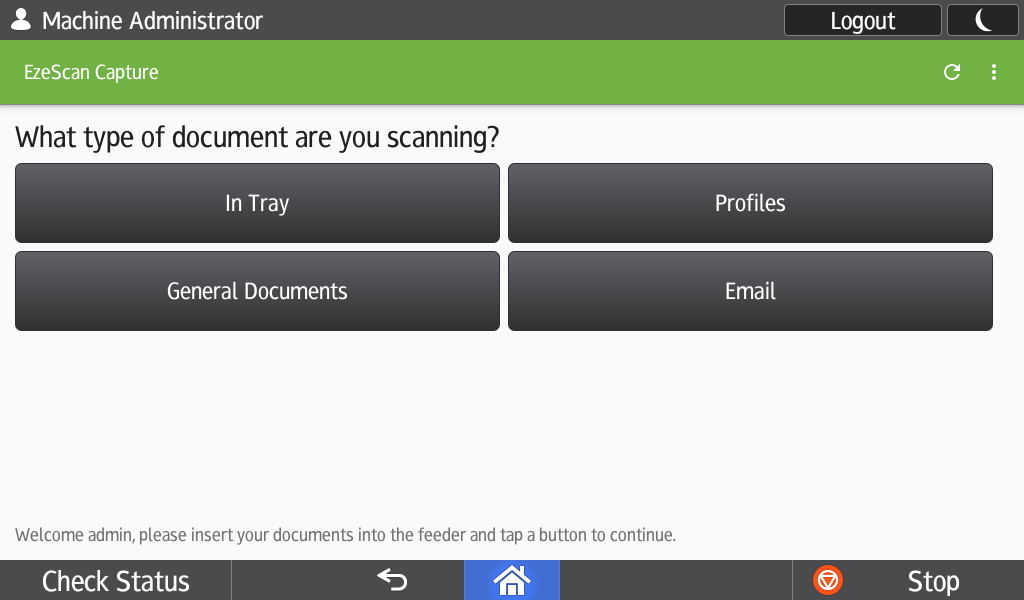Log out using the Logout button
1024x600 pixels.
(862, 20)
